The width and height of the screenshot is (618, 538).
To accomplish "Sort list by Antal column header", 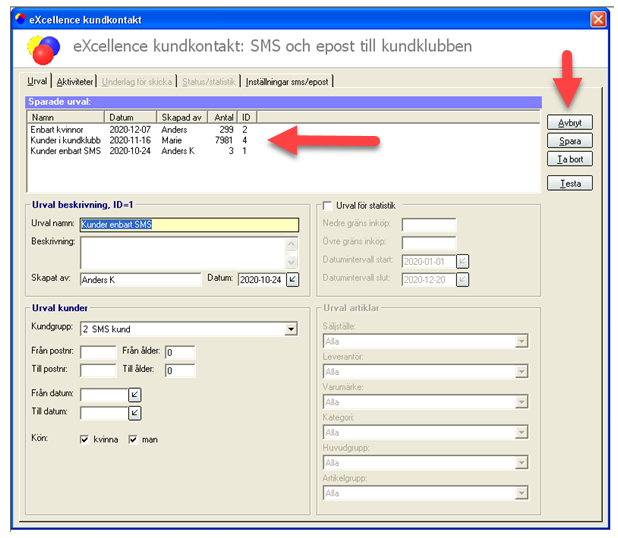I will point(223,117).
